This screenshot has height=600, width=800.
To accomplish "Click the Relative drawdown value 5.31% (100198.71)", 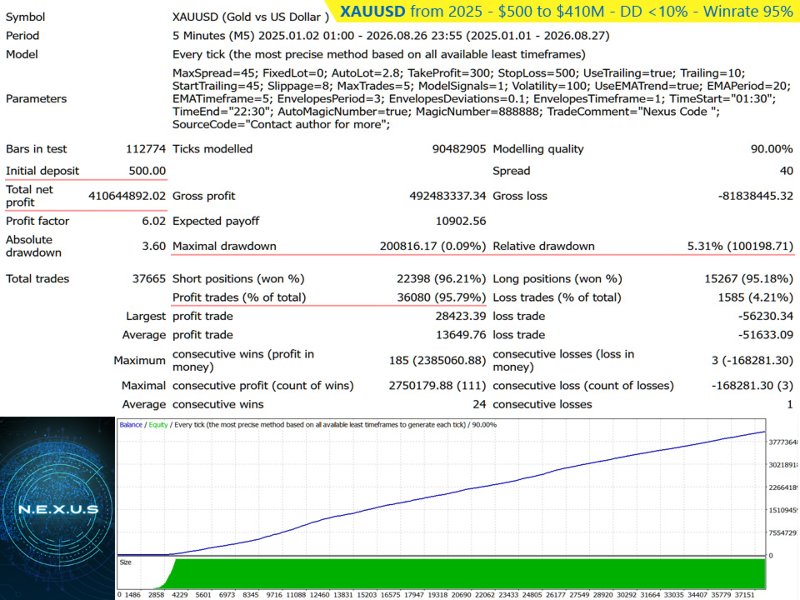I will pyautogui.click(x=740, y=246).
